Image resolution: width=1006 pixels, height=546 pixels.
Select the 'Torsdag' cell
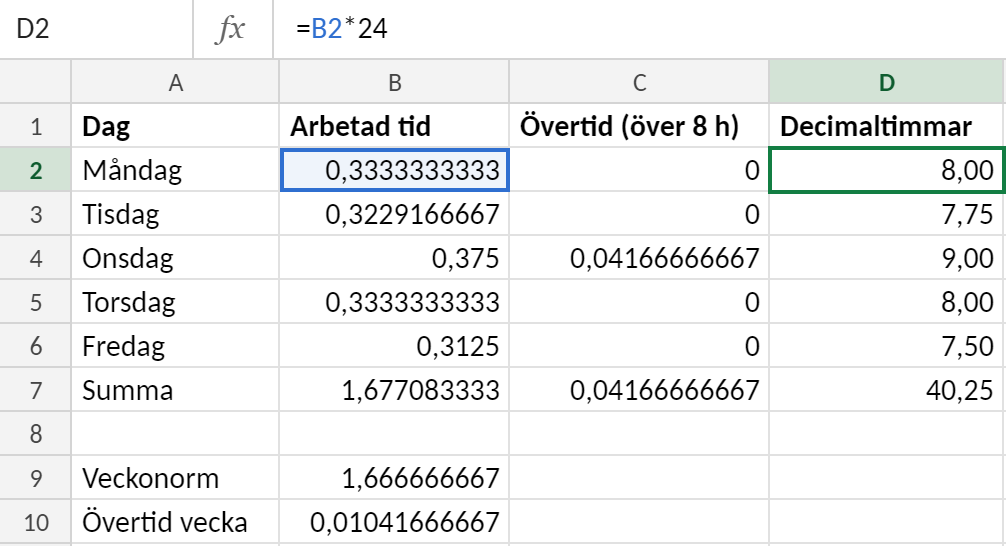point(175,302)
